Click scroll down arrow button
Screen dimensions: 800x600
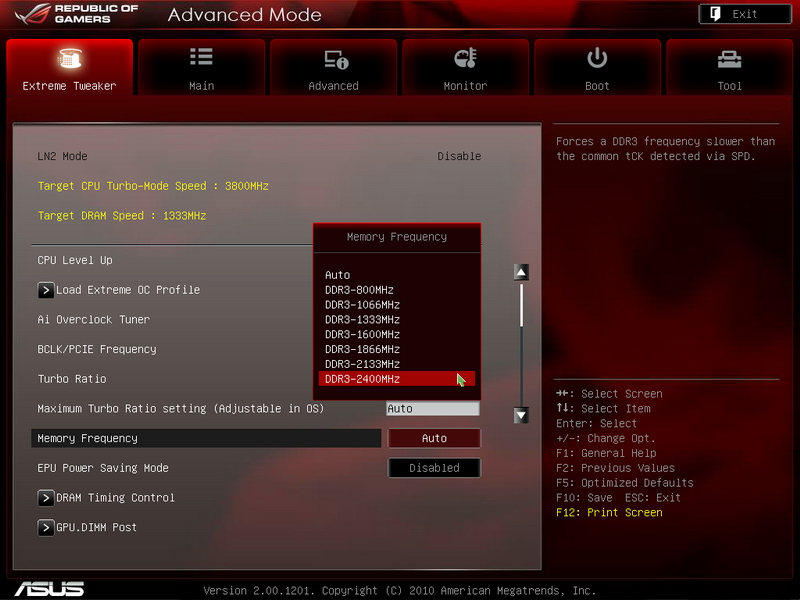(x=521, y=415)
